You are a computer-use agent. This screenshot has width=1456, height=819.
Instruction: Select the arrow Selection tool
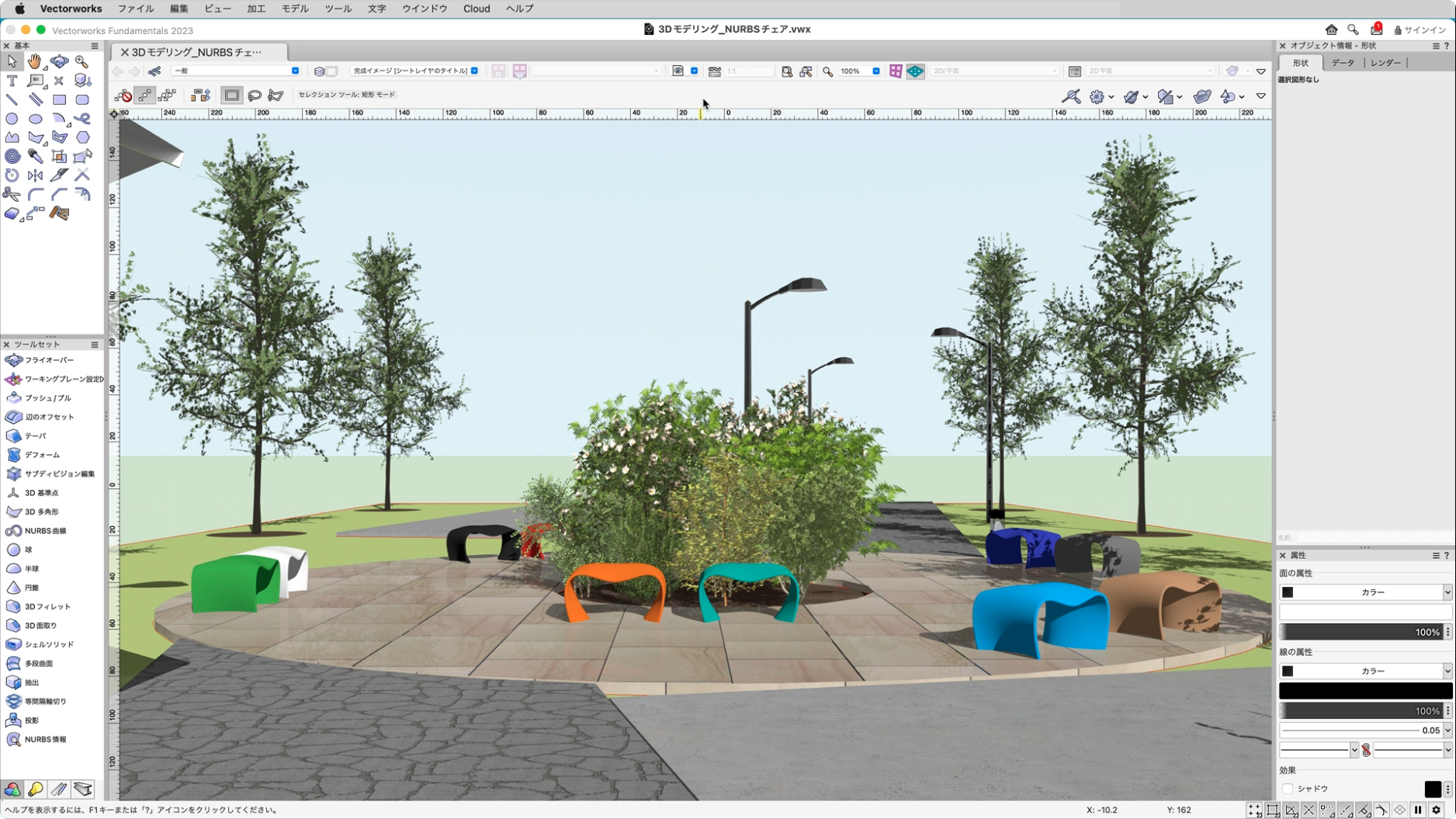click(12, 61)
